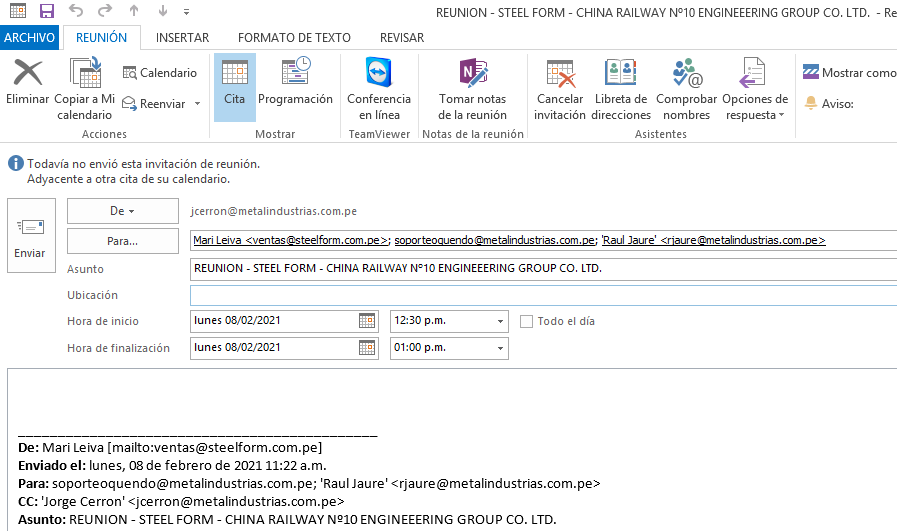Click the Reenviar button
Screen dimensions: 897x531
click(154, 104)
